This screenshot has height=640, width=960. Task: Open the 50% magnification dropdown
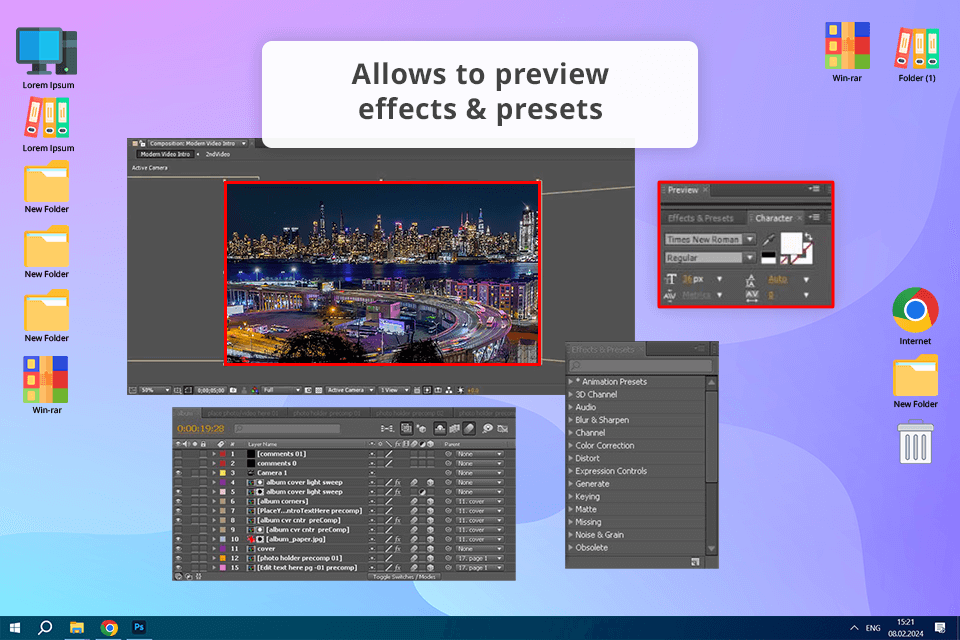point(155,390)
